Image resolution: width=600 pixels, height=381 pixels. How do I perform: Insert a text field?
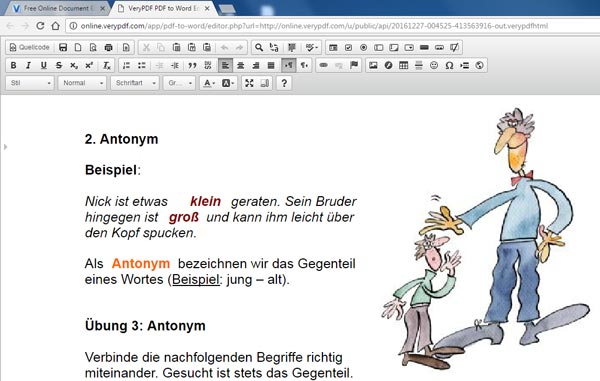[379, 47]
